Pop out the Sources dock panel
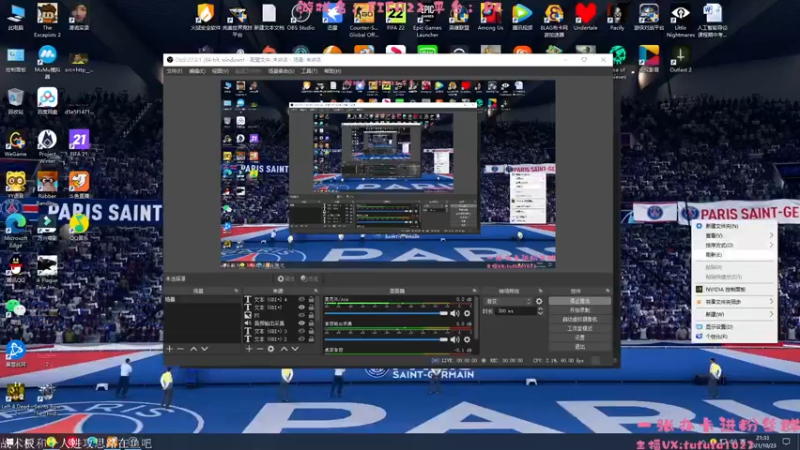Viewport: 800px width, 450px height. tap(315, 291)
